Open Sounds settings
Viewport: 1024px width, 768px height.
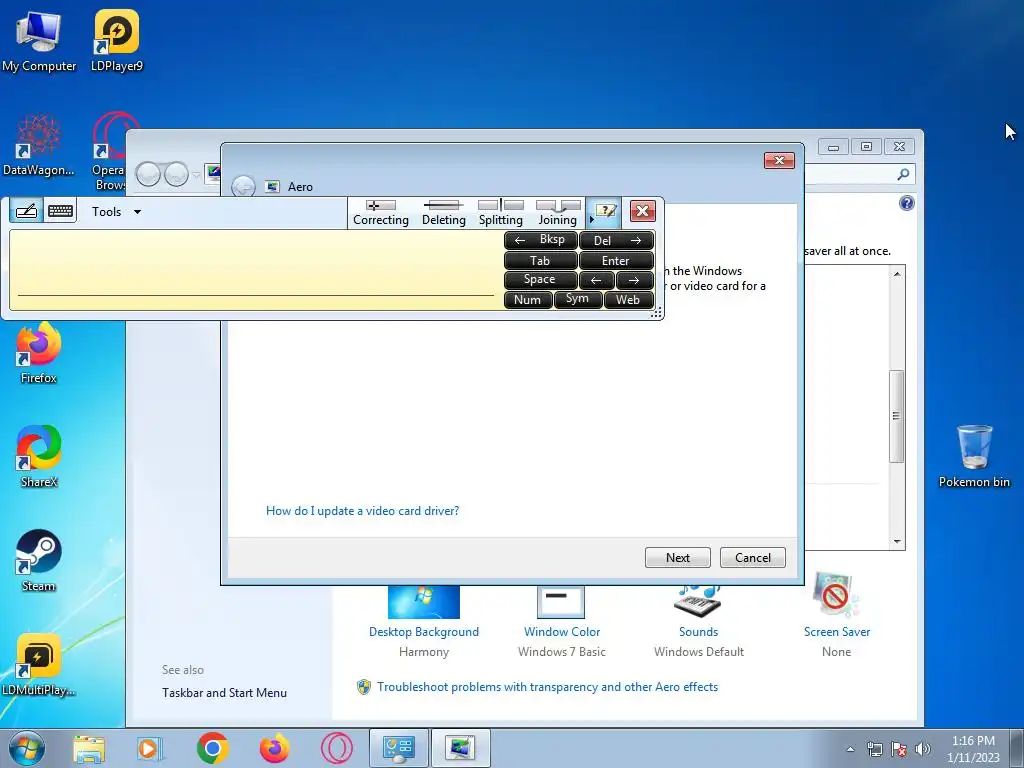coord(698,601)
